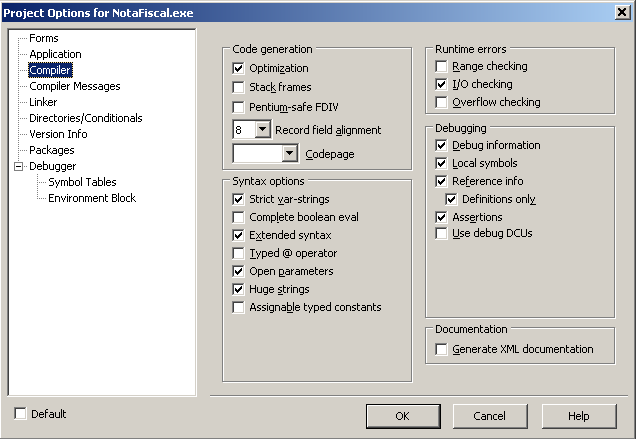Open Record field alignment dropdown
The height and width of the screenshot is (439, 636).
pos(263,130)
